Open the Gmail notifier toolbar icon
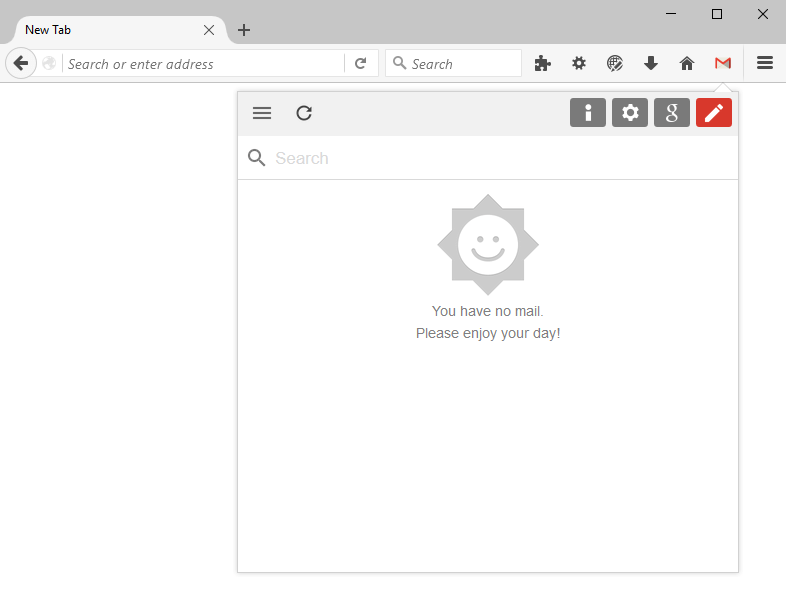786x610 pixels. point(722,63)
